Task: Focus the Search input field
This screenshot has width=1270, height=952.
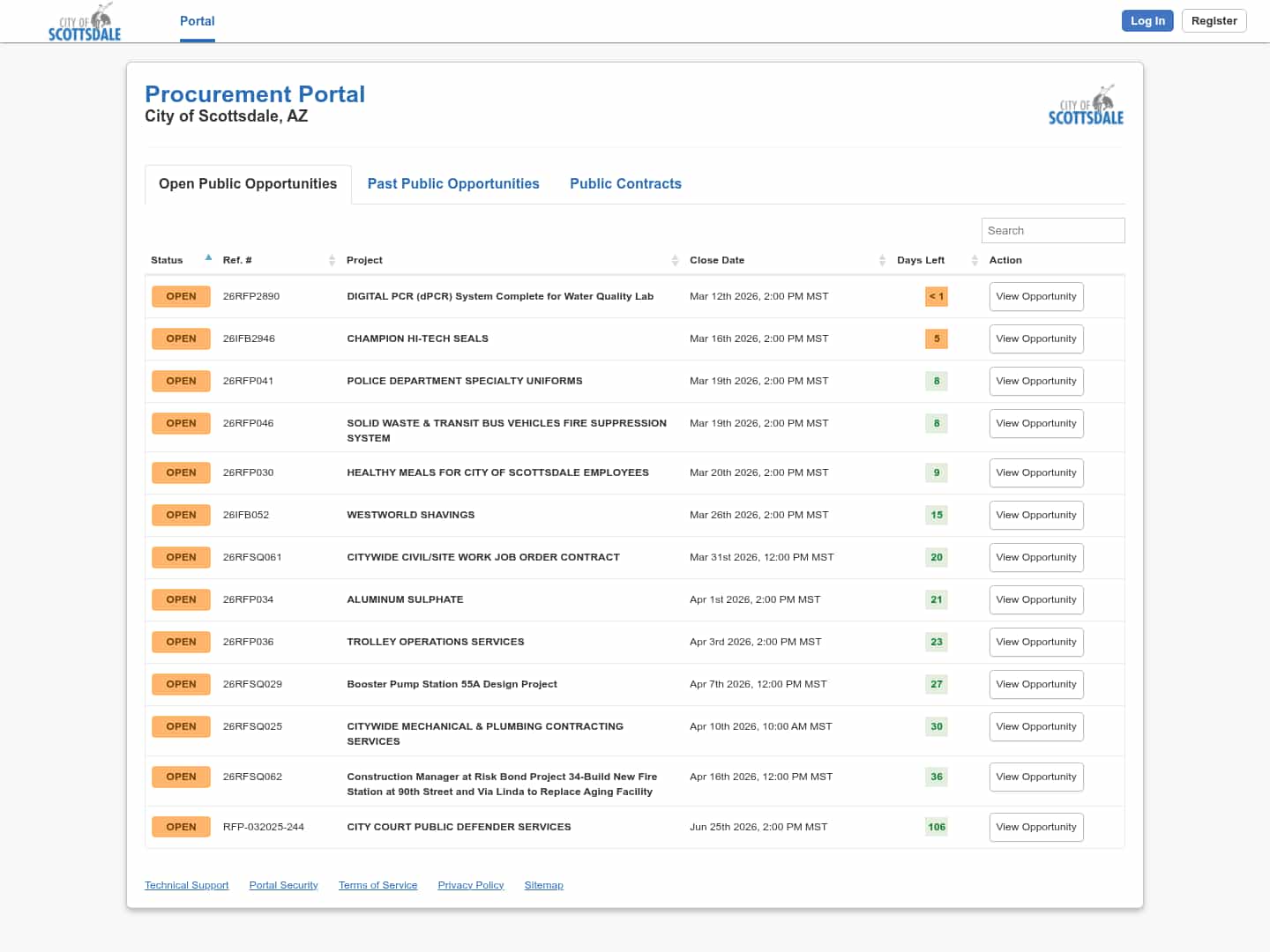Action: click(x=1052, y=230)
